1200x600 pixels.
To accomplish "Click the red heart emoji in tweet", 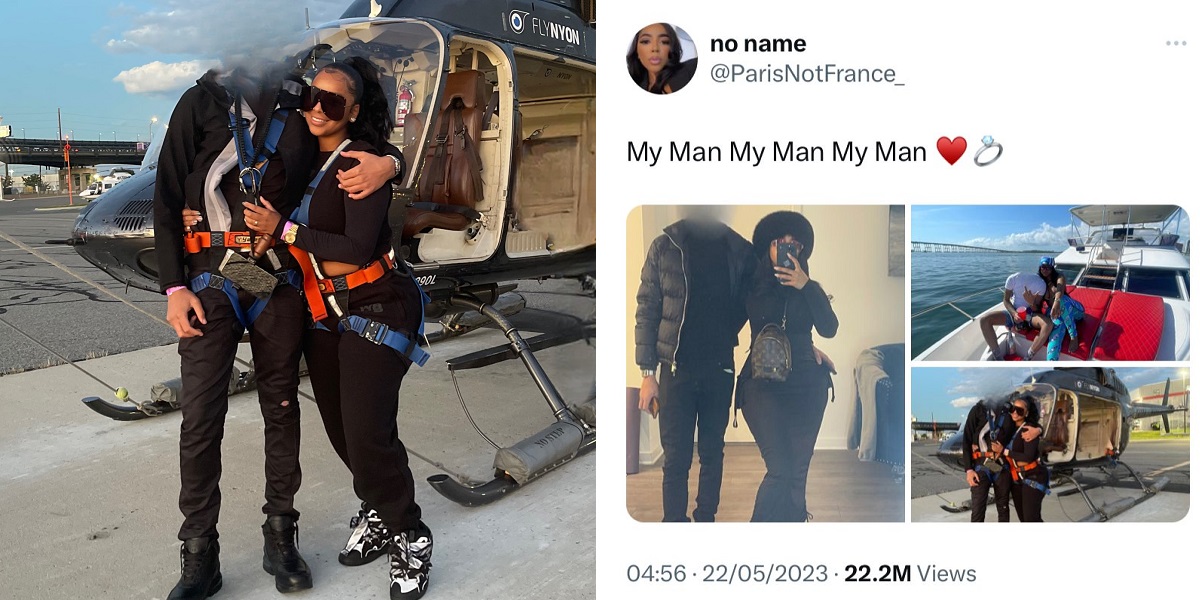I will pos(951,152).
